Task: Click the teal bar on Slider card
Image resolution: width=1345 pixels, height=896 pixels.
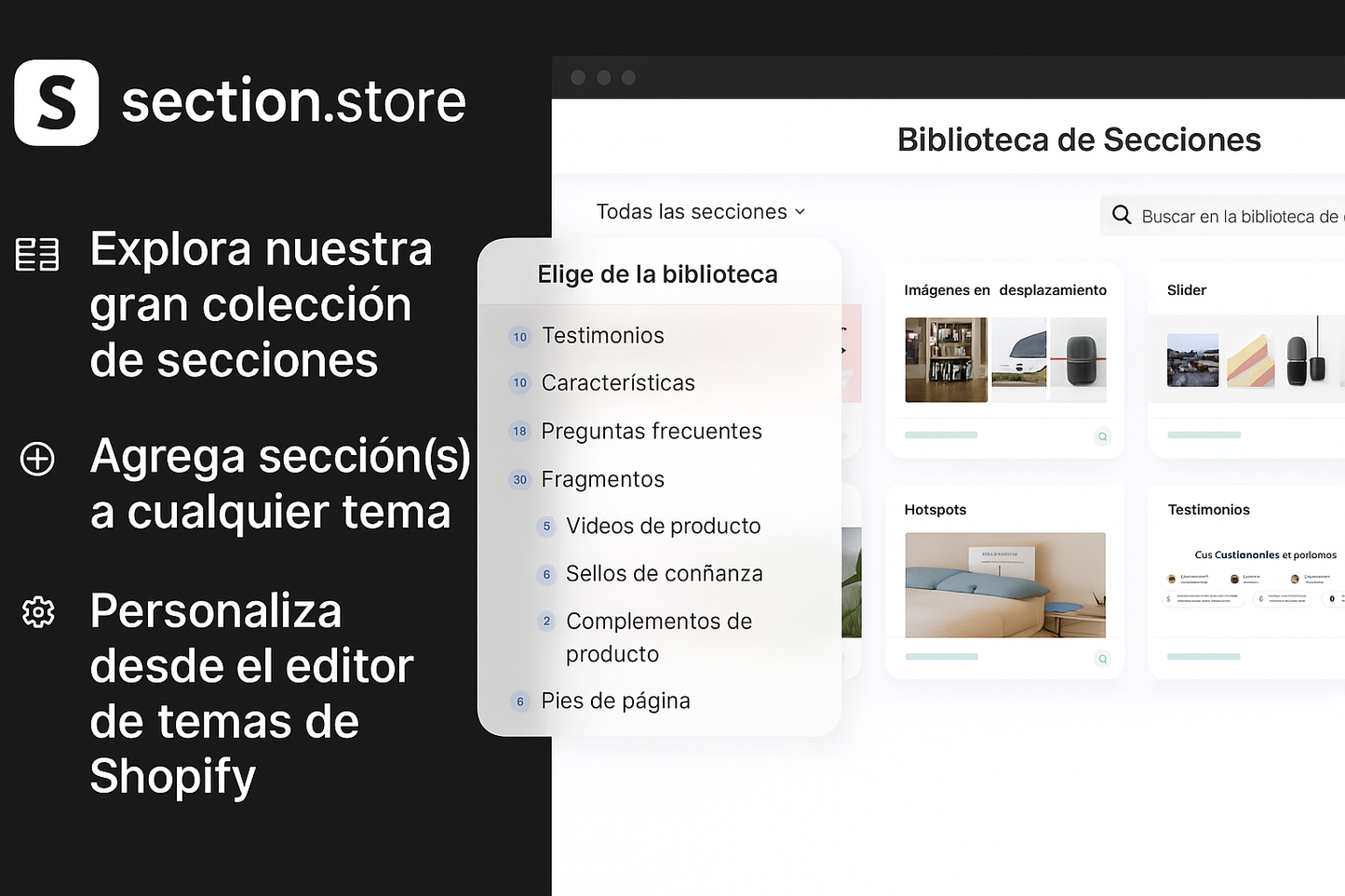Action: (x=1204, y=435)
